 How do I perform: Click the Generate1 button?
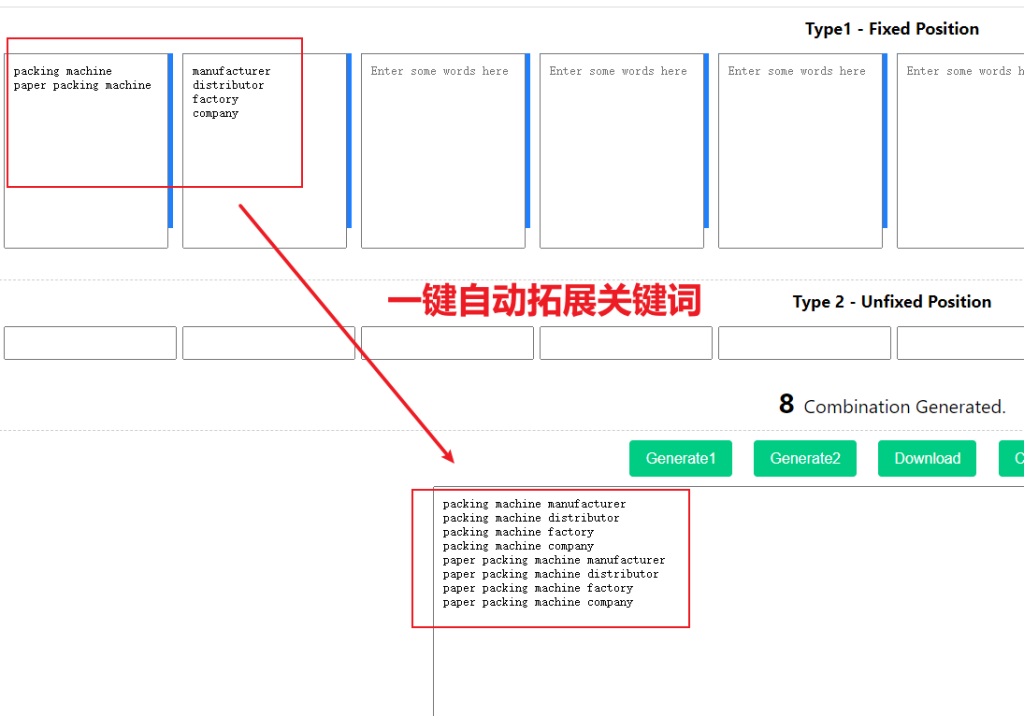click(x=680, y=458)
